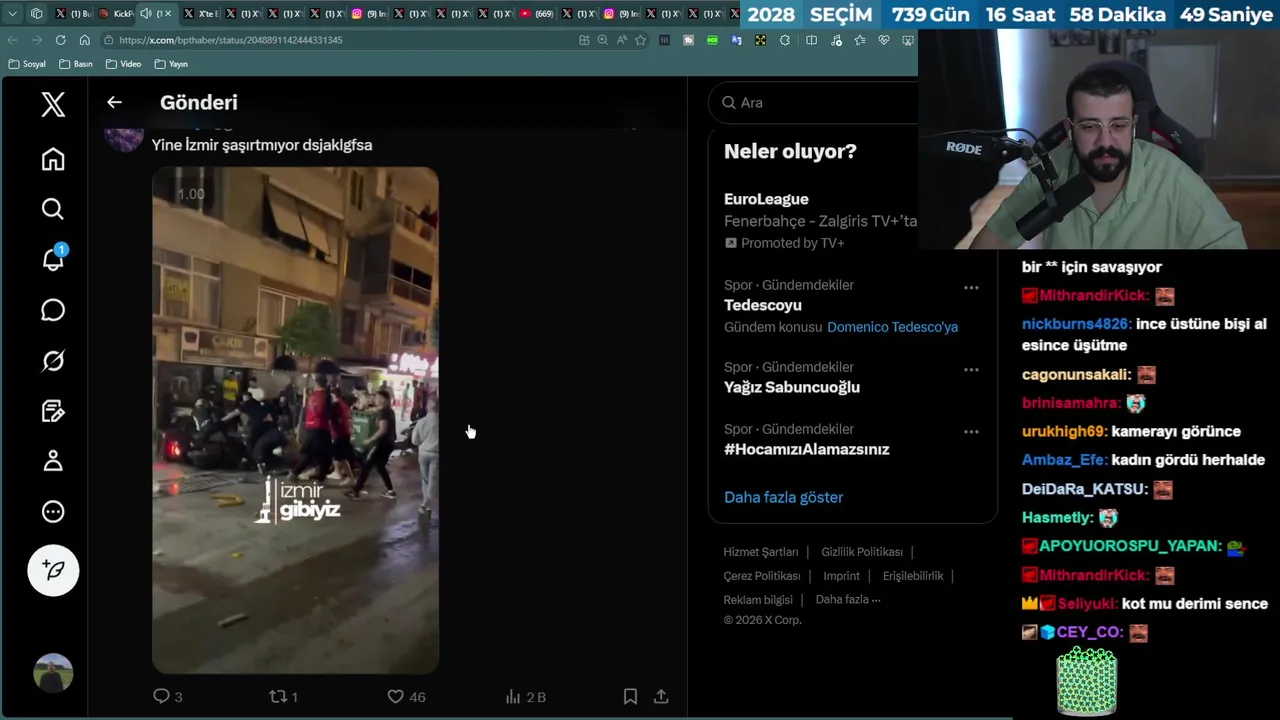Click the reply icon with 3 replies
This screenshot has width=1280, height=720.
click(x=167, y=696)
